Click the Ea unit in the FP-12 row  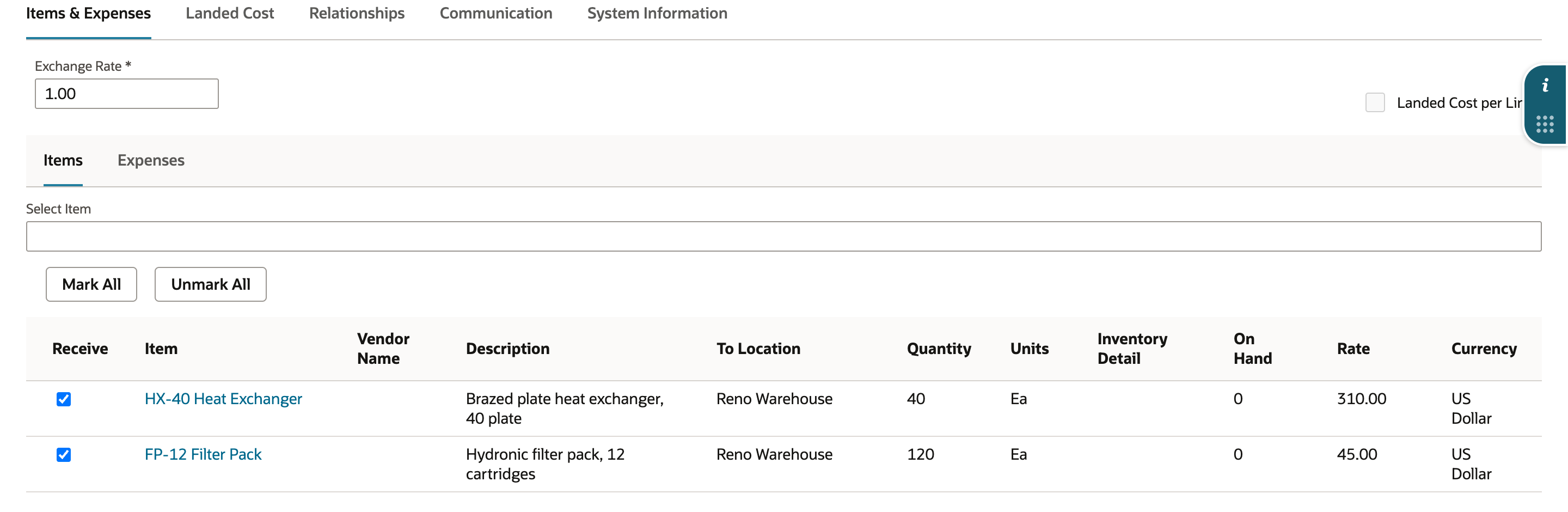tap(1018, 455)
